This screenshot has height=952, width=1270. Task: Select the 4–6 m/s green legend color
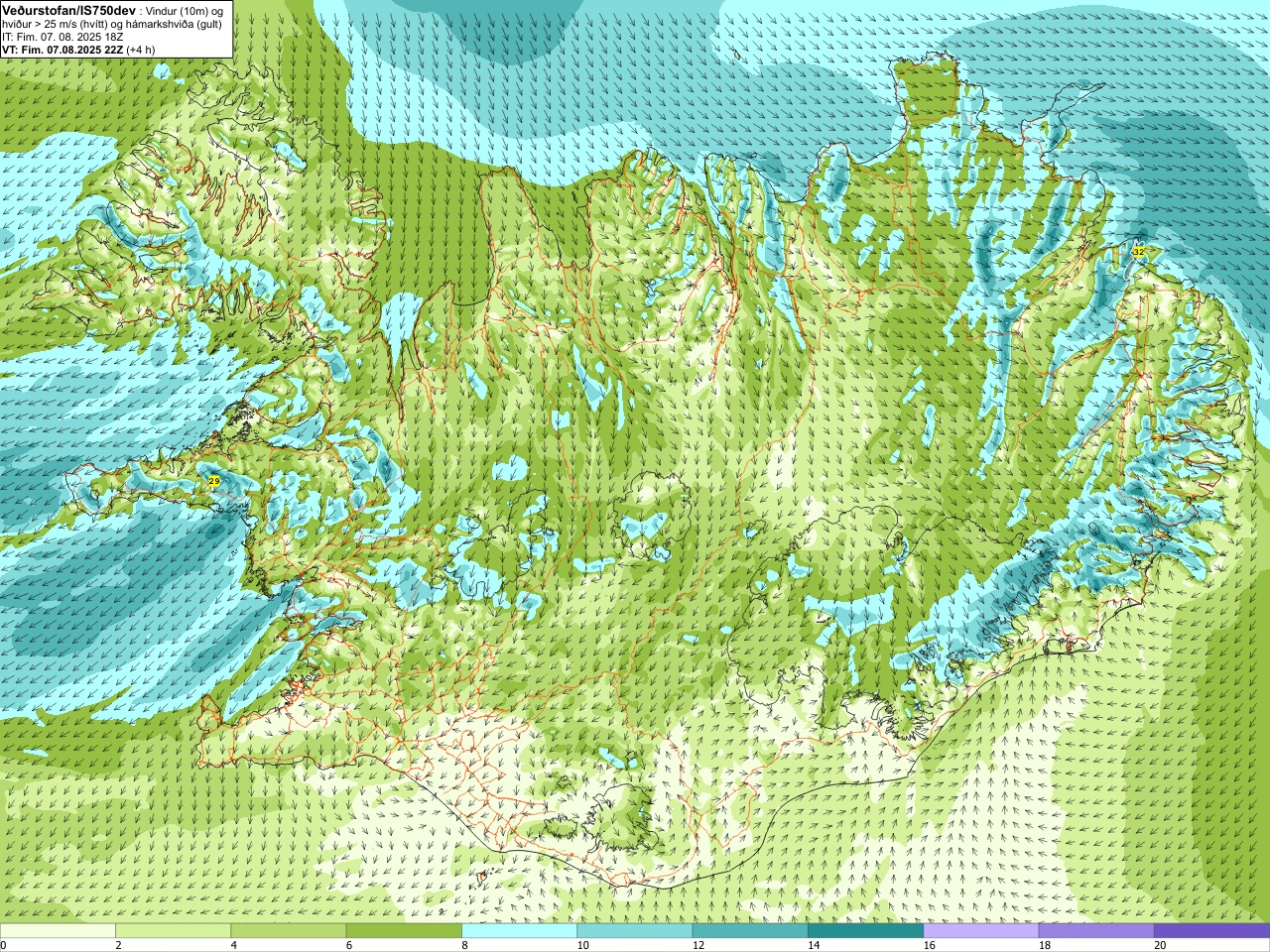tap(289, 931)
